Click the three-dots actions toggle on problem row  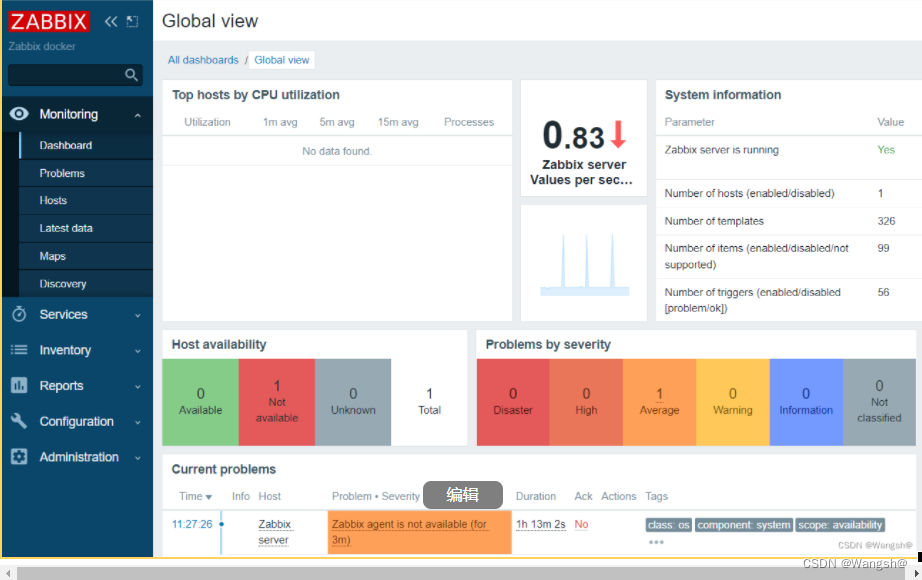pyautogui.click(x=655, y=540)
